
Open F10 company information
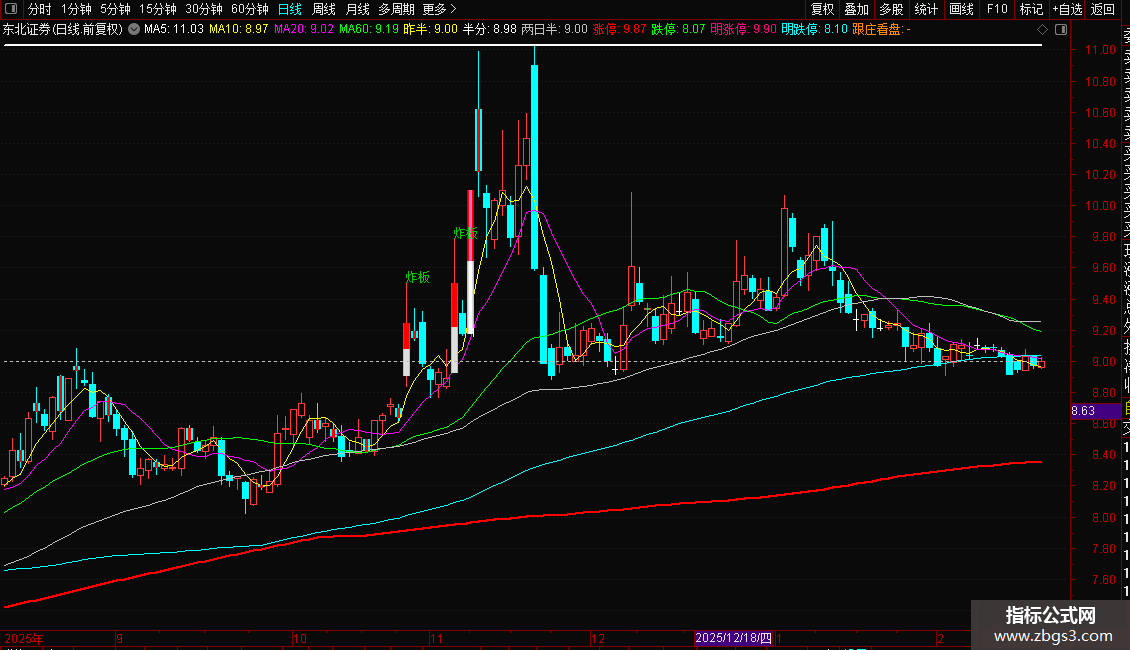pos(997,9)
